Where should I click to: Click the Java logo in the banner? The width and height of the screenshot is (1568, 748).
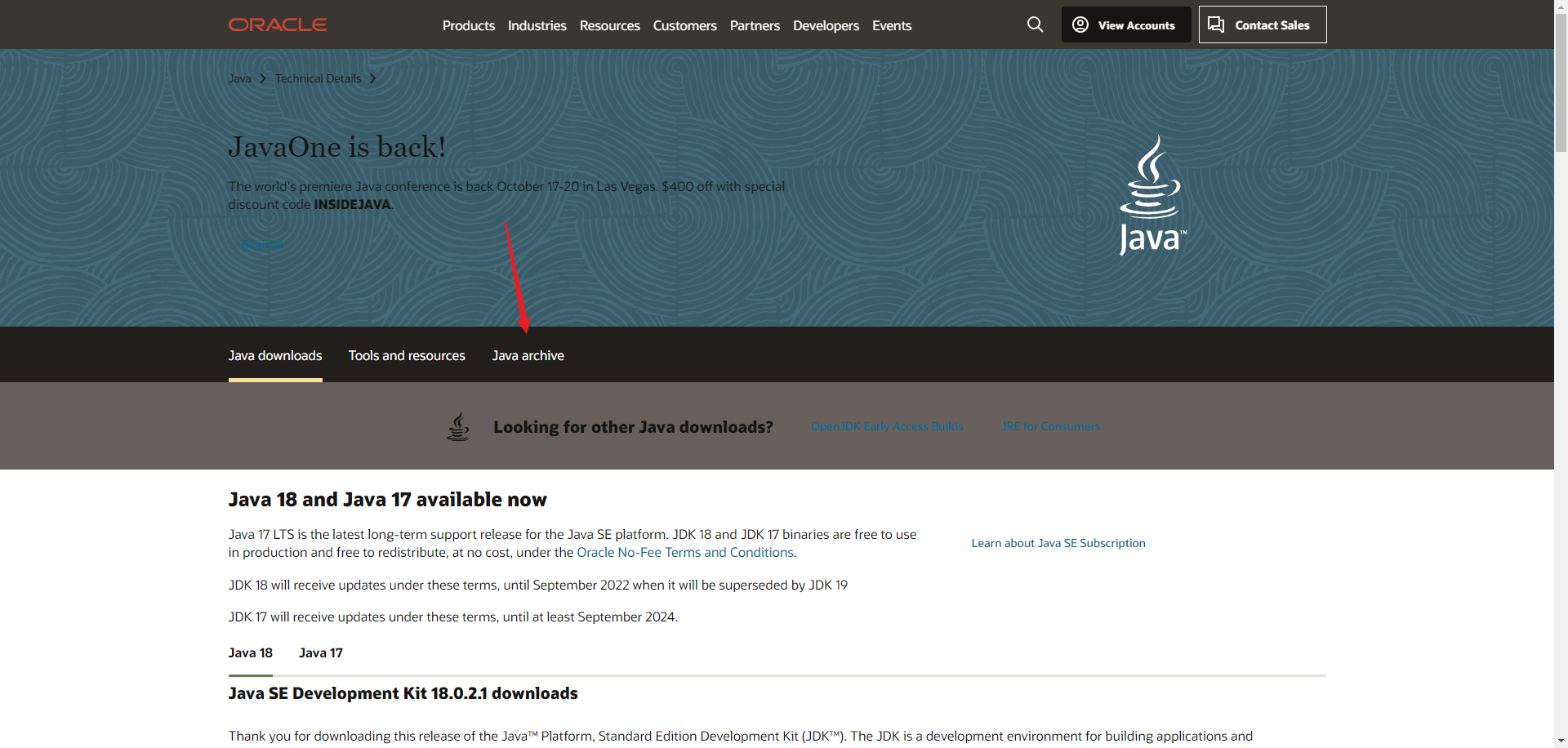pos(1152,194)
